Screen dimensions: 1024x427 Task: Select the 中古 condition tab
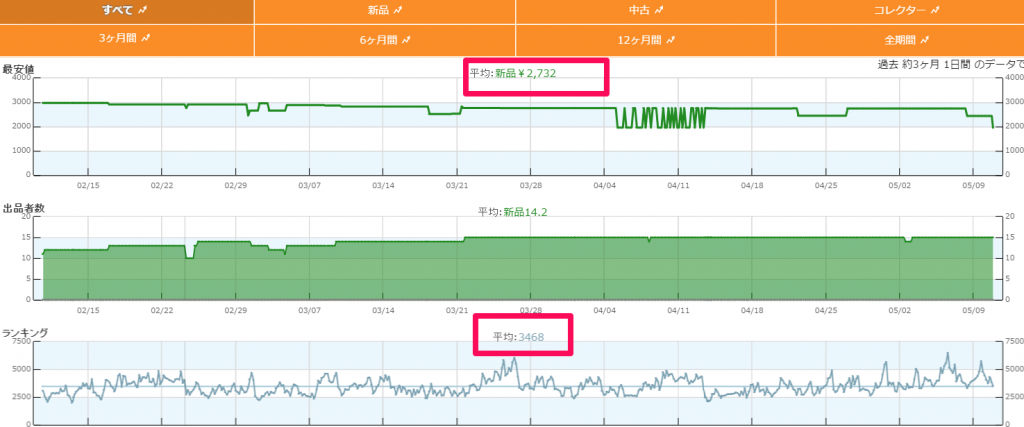point(638,10)
